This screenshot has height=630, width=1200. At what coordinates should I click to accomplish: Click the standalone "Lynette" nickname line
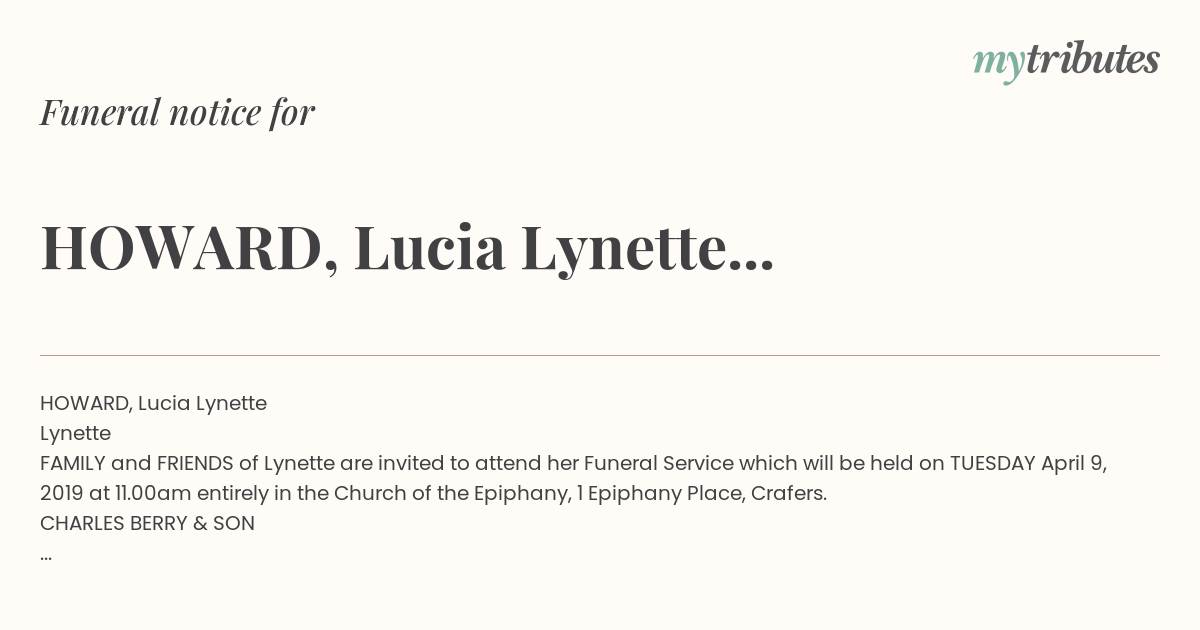click(x=75, y=434)
